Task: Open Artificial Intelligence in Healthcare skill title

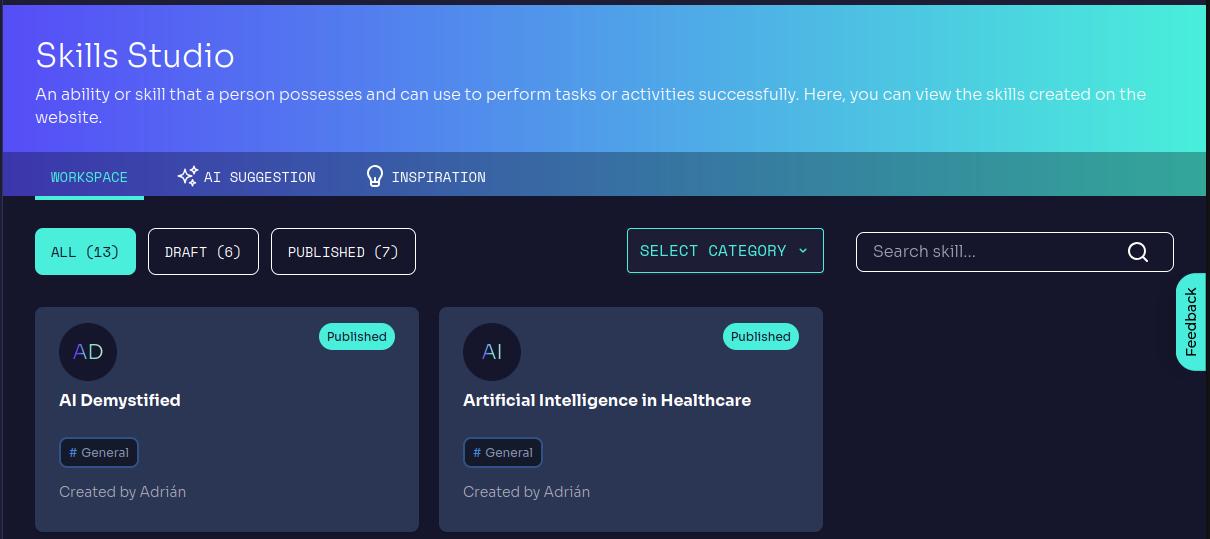Action: [x=607, y=400]
